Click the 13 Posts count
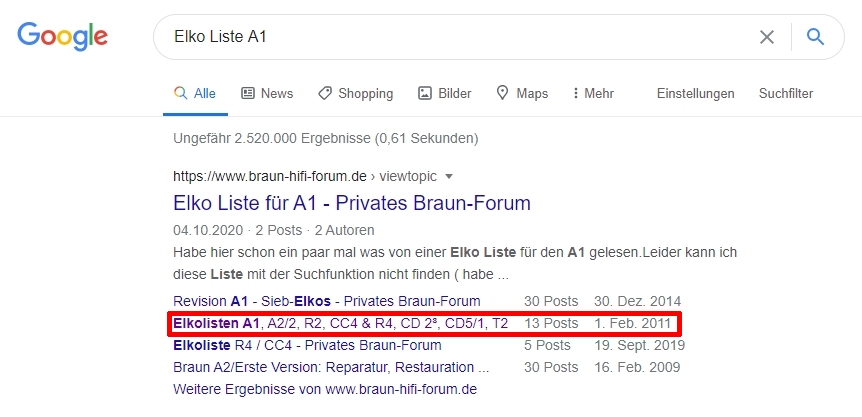862x417 pixels. coord(551,324)
